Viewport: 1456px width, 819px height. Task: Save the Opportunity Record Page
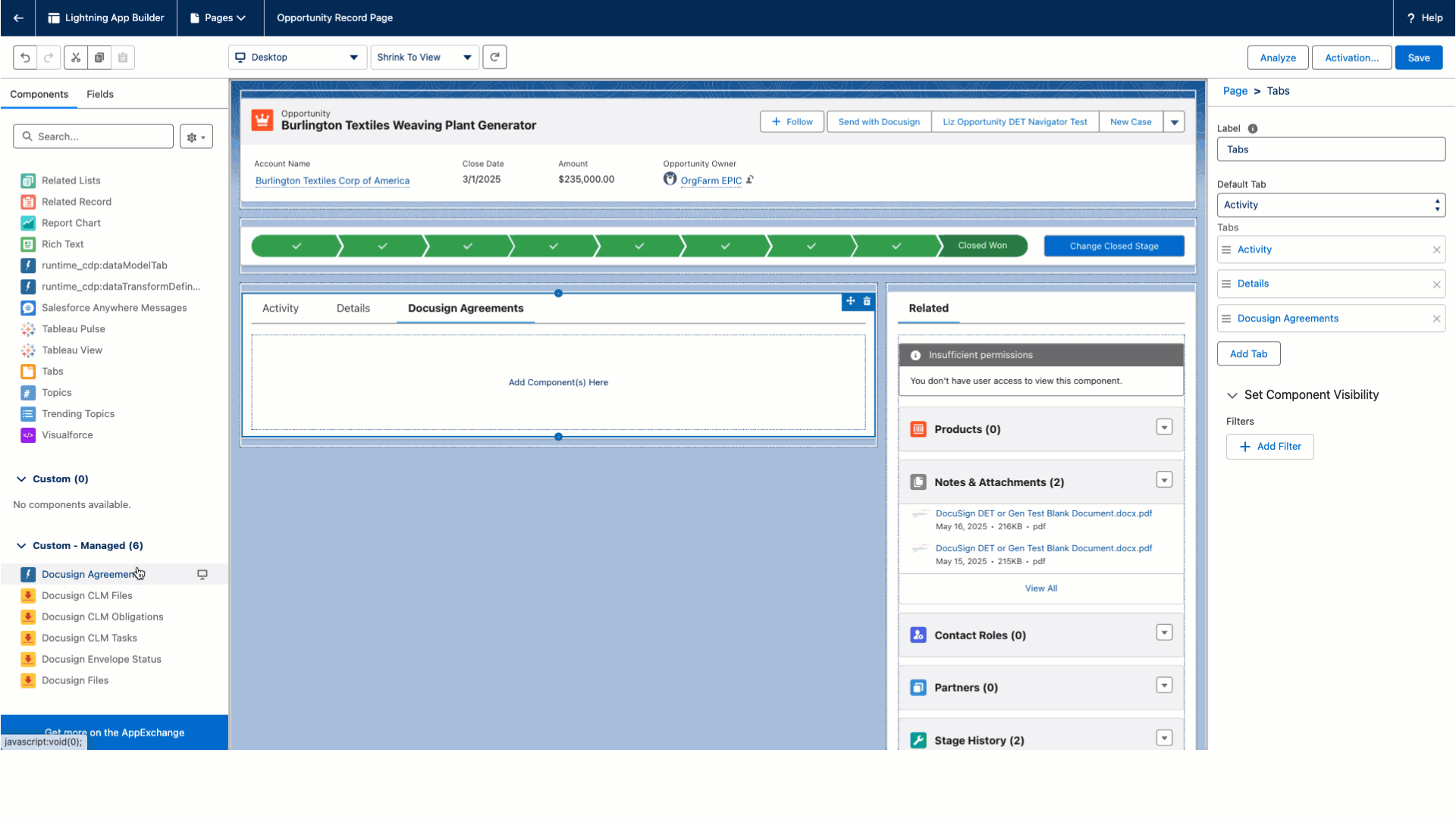click(x=1418, y=57)
